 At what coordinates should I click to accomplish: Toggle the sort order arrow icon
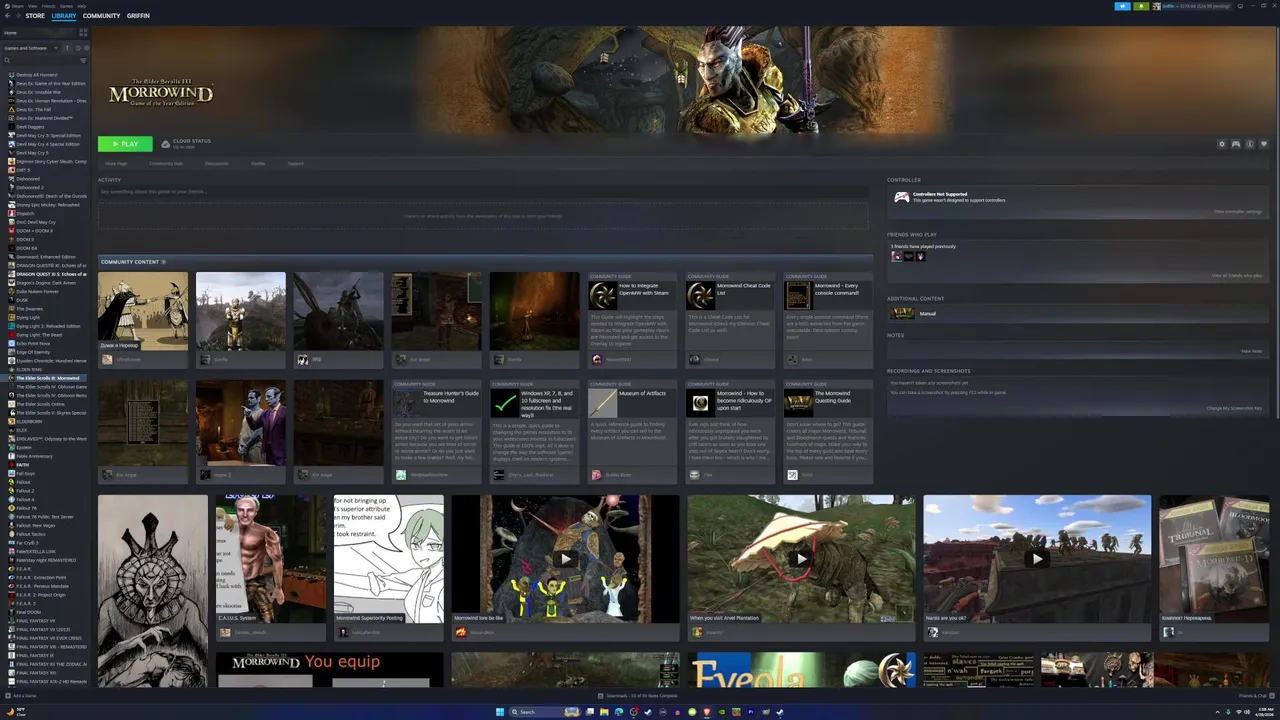[x=67, y=48]
